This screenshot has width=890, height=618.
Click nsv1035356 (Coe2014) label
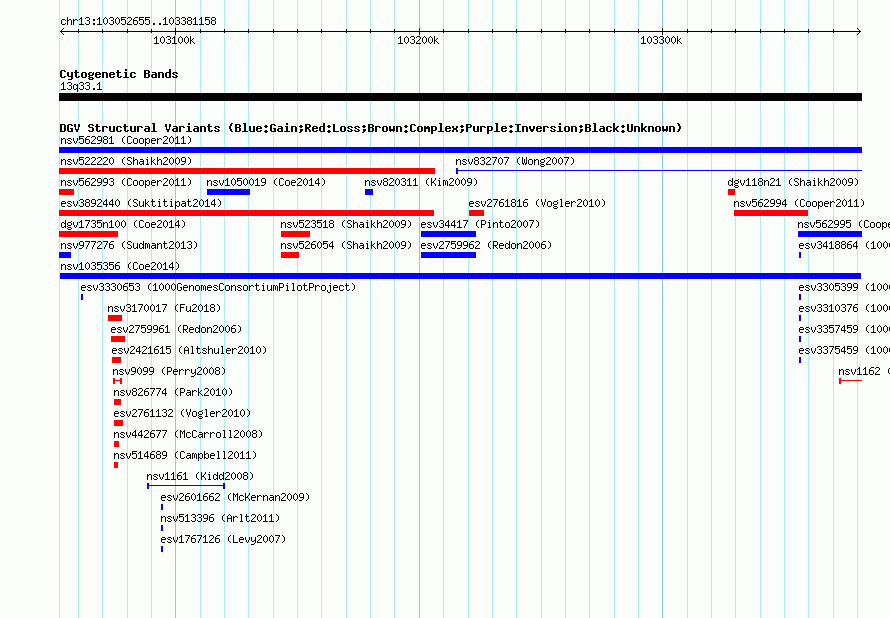120,266
